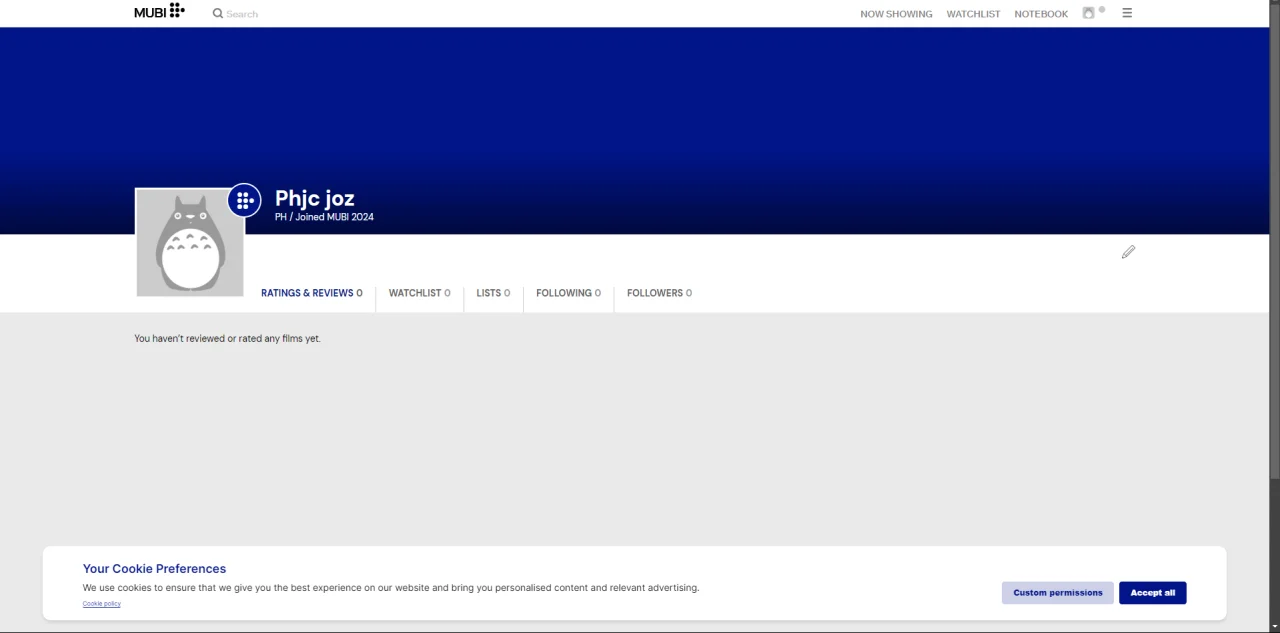1280x633 pixels.
Task: Click the 'Your Cookie Preferences' heading
Action: pos(154,569)
